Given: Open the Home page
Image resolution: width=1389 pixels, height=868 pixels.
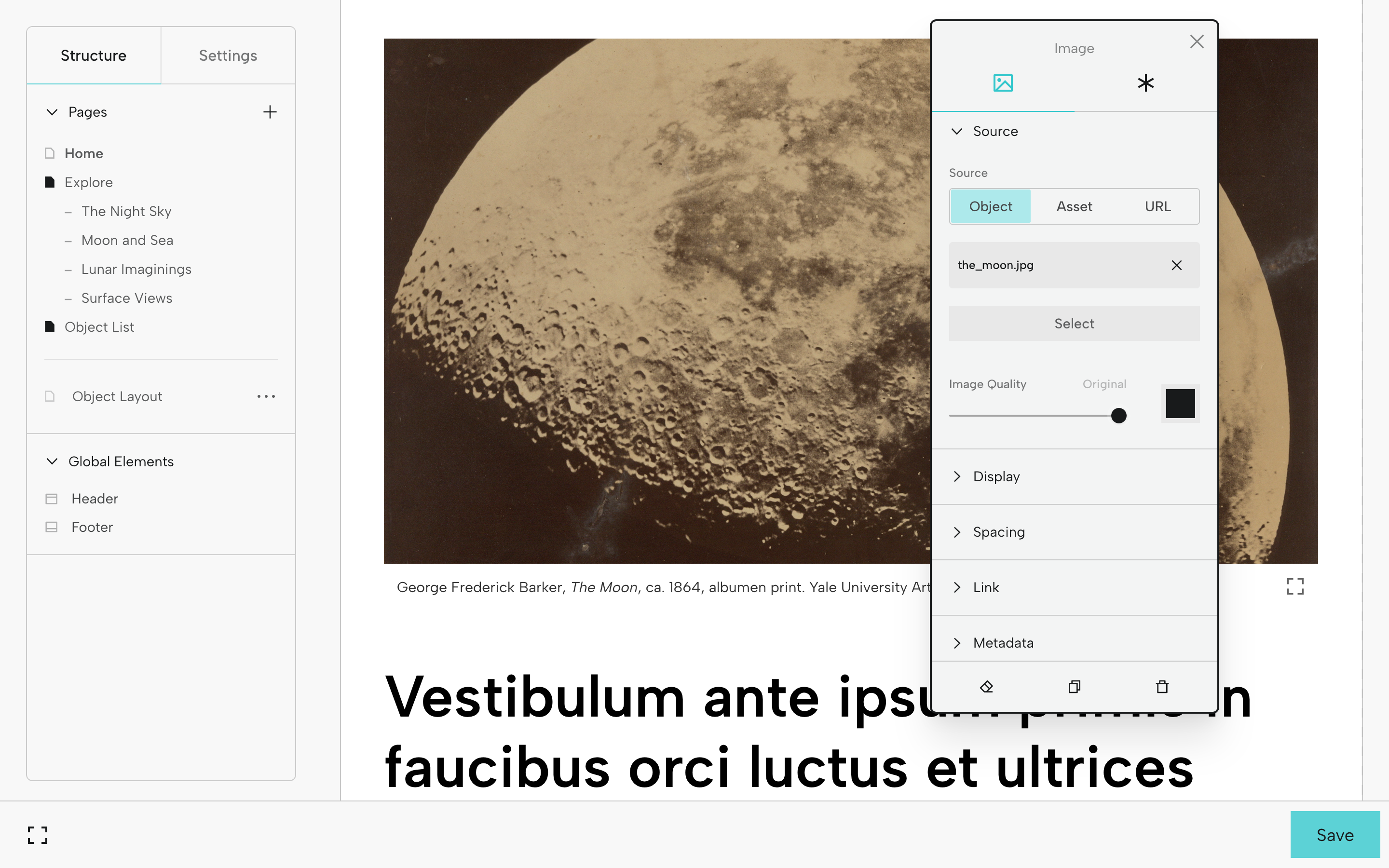Looking at the screenshot, I should tap(84, 153).
